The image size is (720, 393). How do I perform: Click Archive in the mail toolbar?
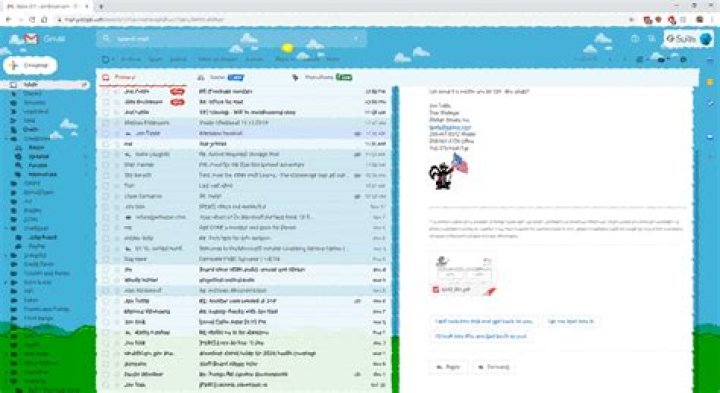point(131,59)
